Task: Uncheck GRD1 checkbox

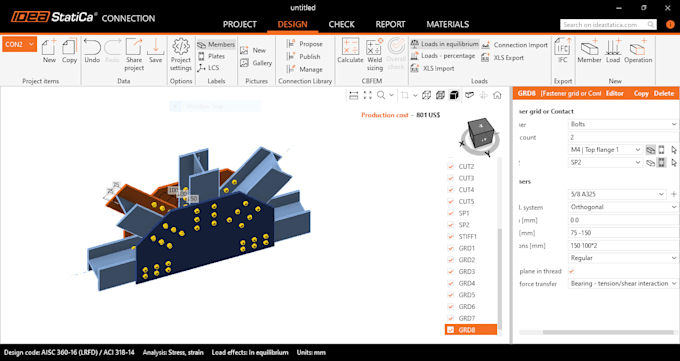Action: click(451, 248)
